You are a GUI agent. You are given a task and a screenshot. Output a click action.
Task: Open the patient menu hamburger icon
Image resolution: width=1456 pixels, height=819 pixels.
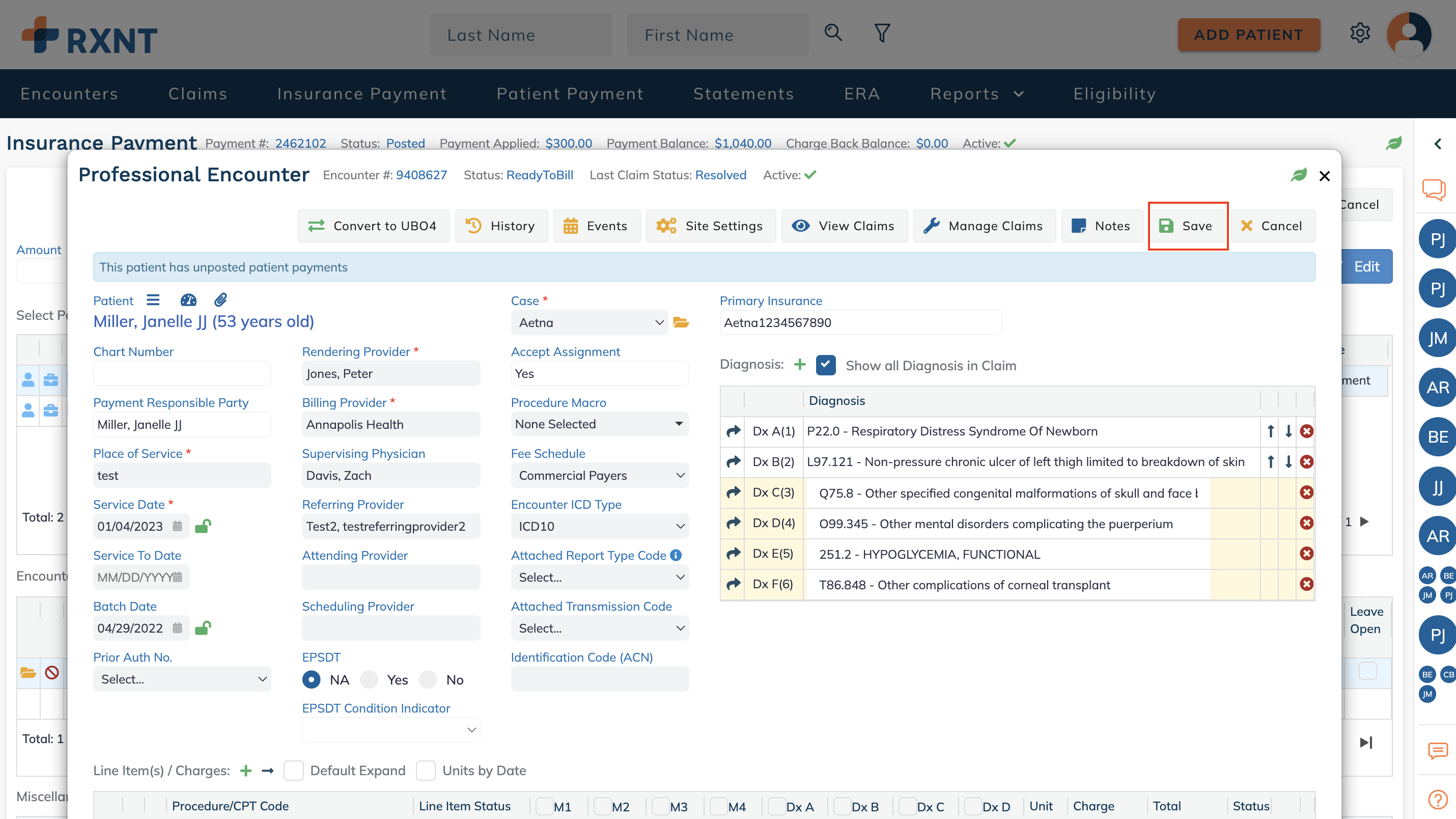[x=153, y=300]
